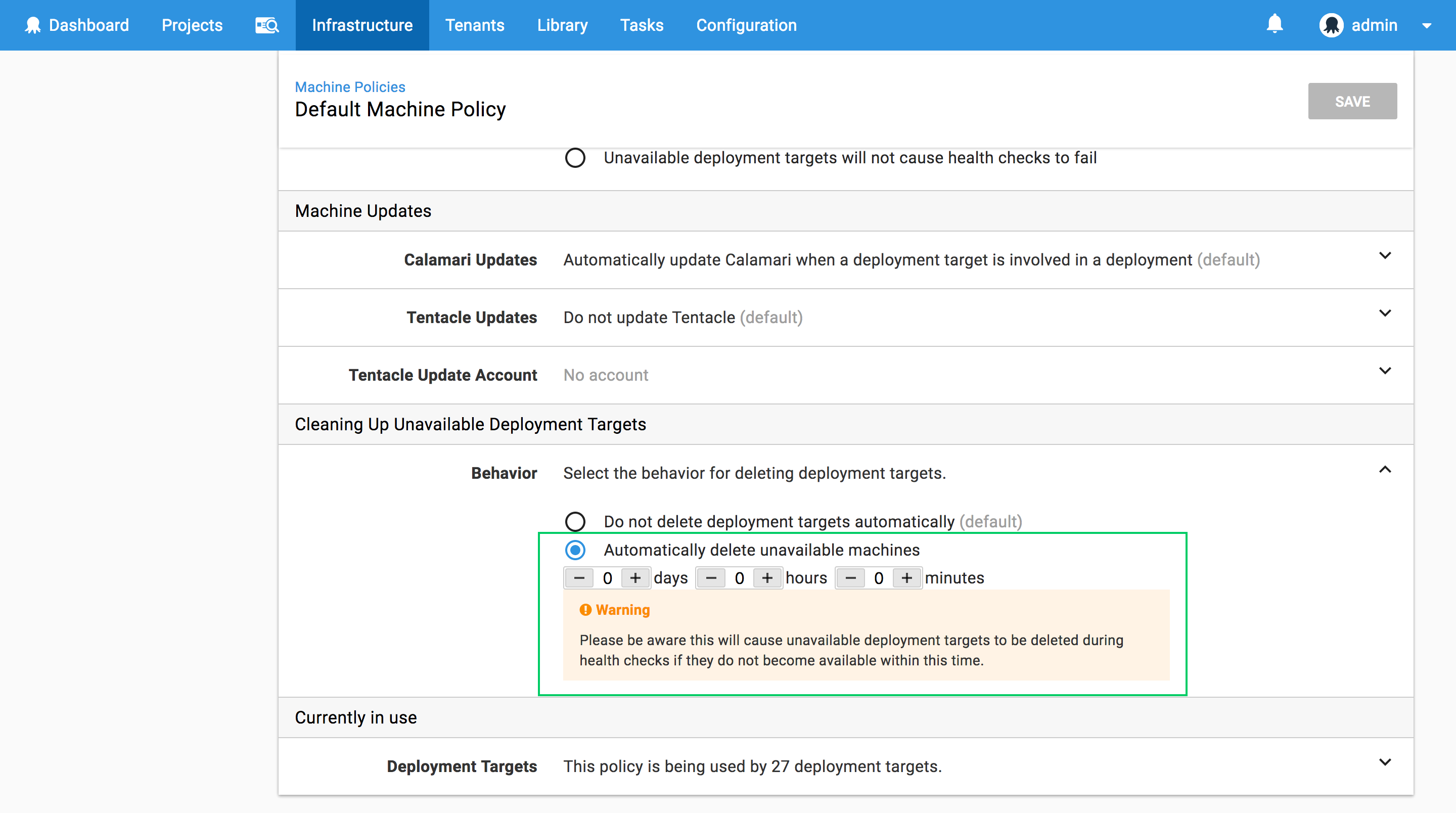Open the notifications bell
Image resolution: width=1456 pixels, height=813 pixels.
tap(1274, 24)
